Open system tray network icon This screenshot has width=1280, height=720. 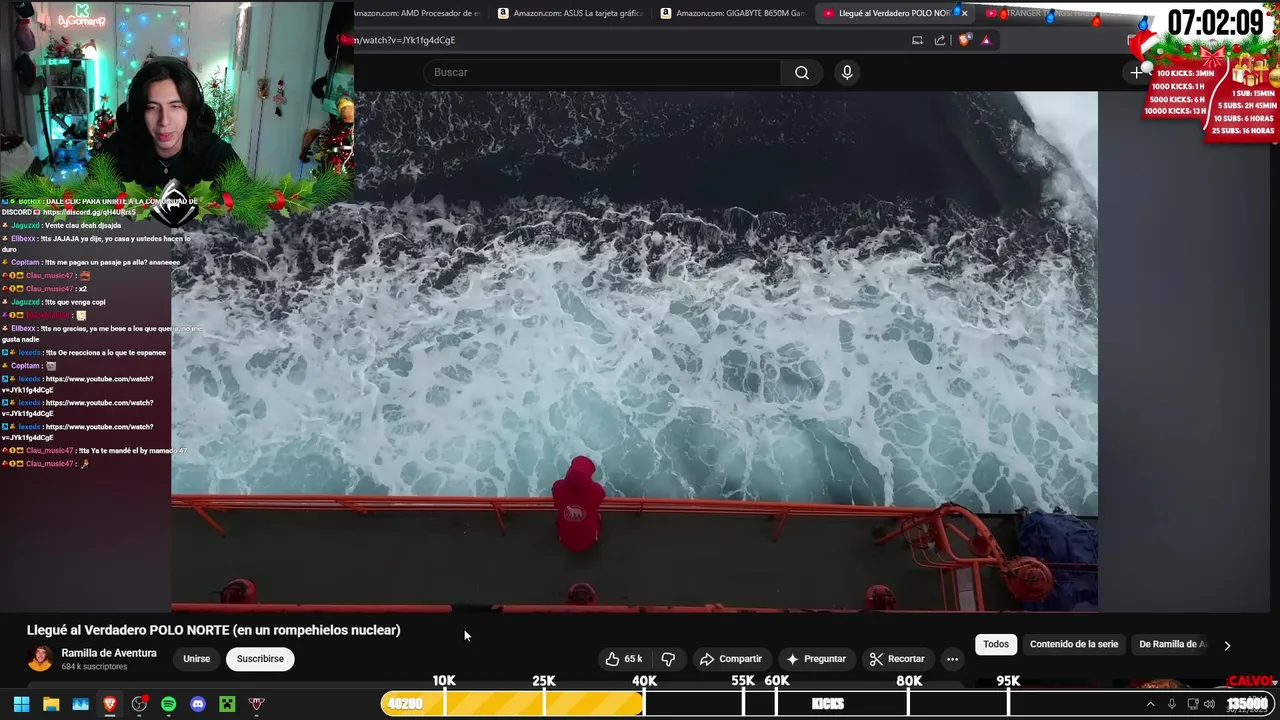pyautogui.click(x=1193, y=704)
